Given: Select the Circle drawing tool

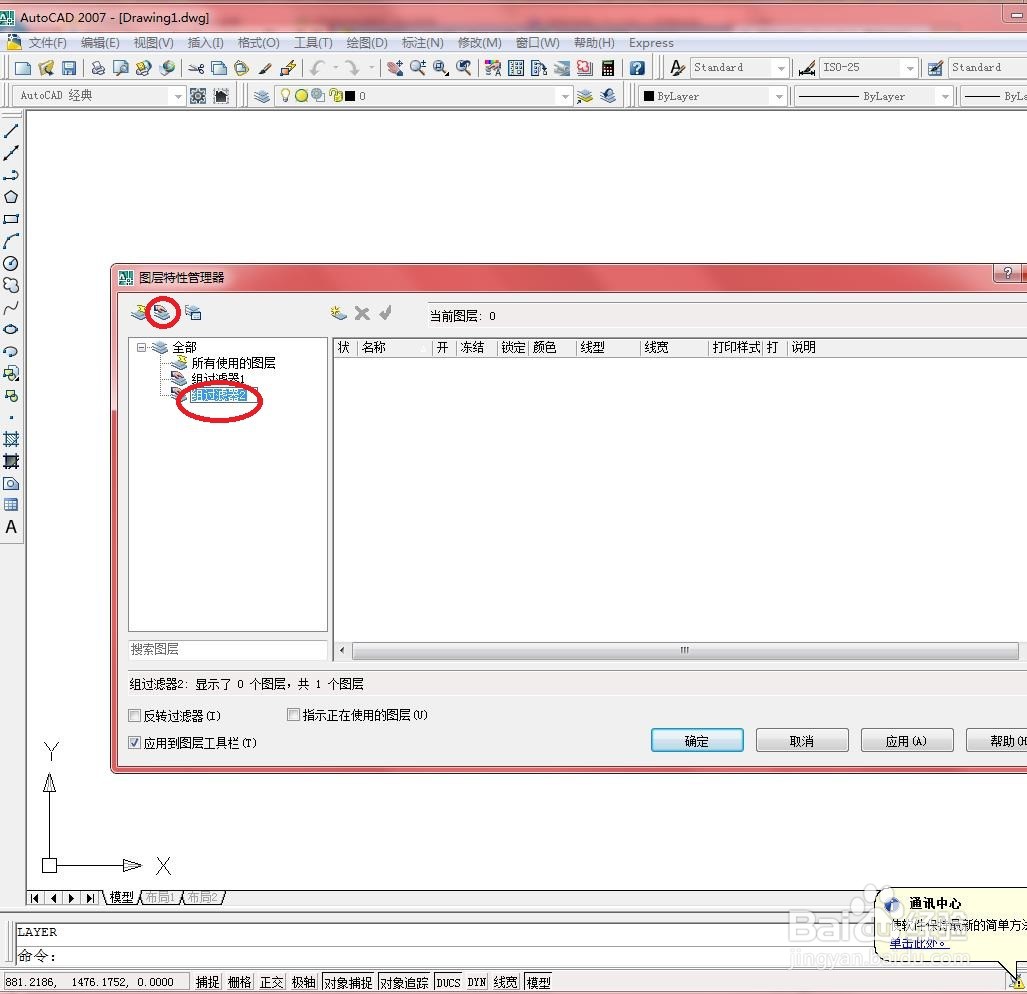Looking at the screenshot, I should (x=11, y=263).
